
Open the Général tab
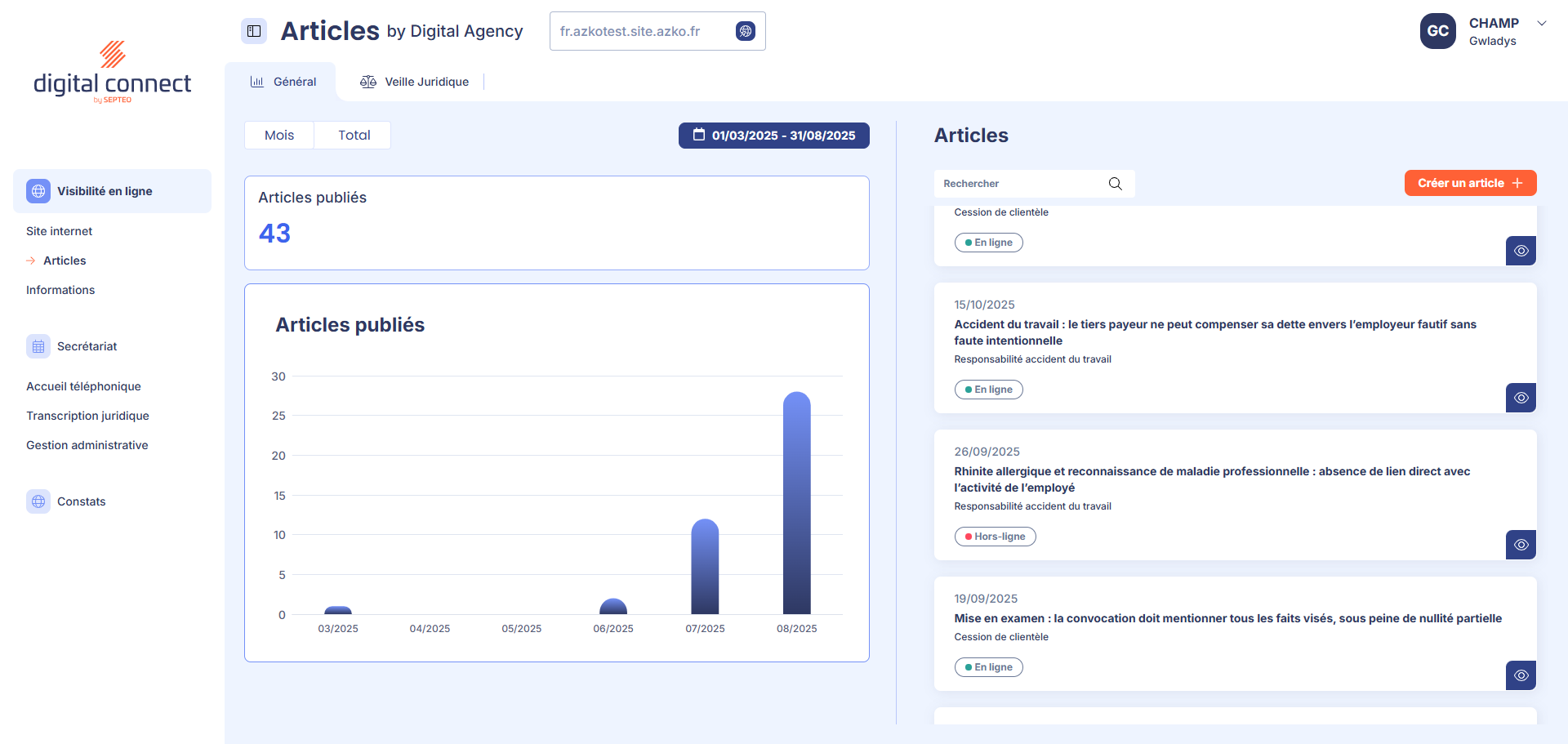tap(283, 82)
